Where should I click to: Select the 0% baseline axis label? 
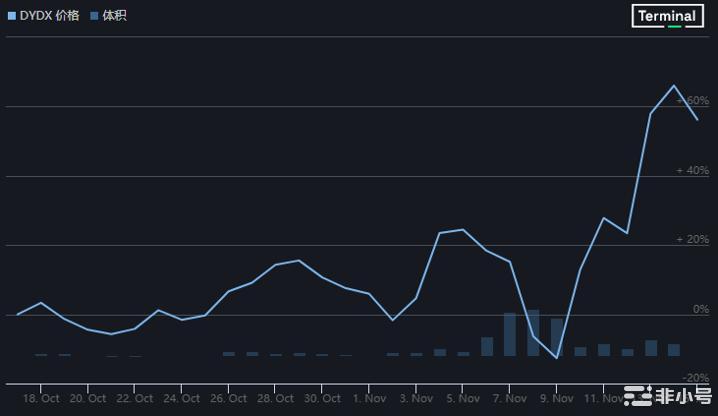click(x=700, y=310)
